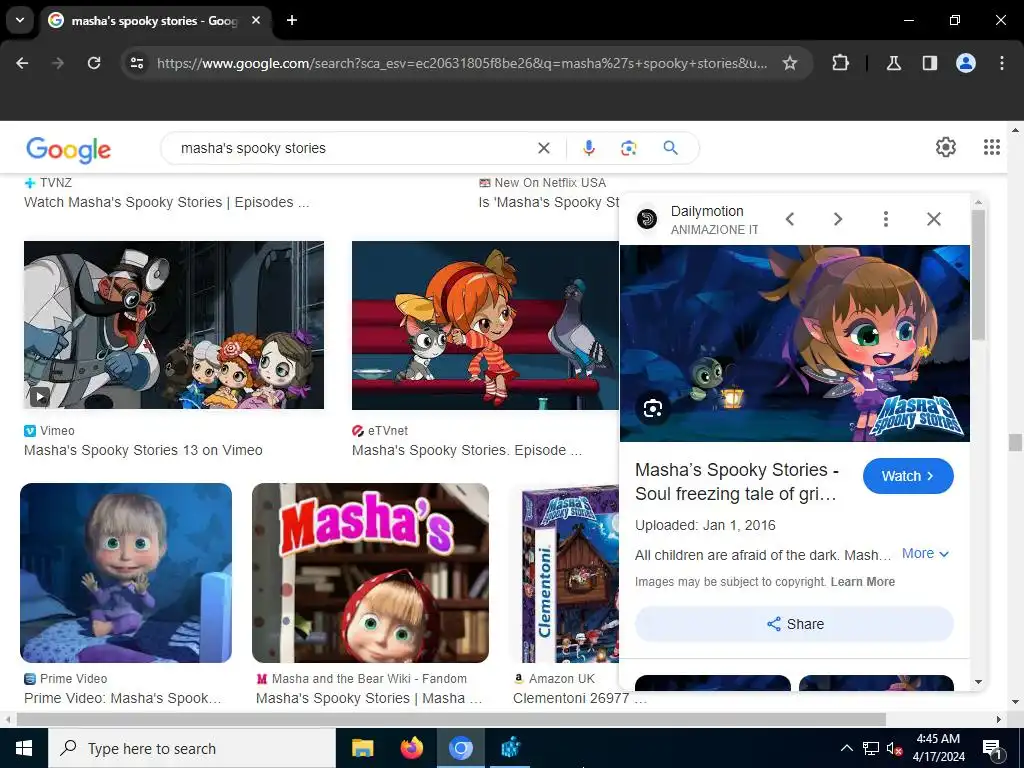Click the page vertical scrollbar thumb
Screen dimensions: 1024x768
[1014, 442]
